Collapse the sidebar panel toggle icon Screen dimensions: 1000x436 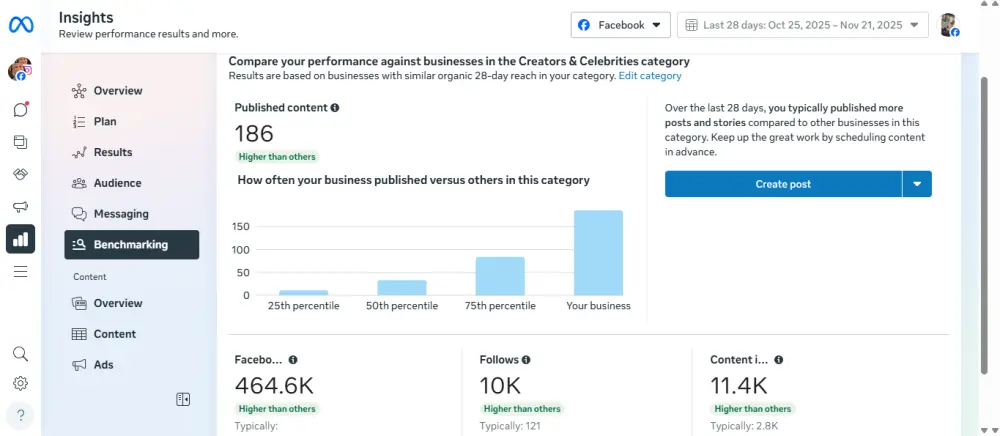tap(183, 399)
